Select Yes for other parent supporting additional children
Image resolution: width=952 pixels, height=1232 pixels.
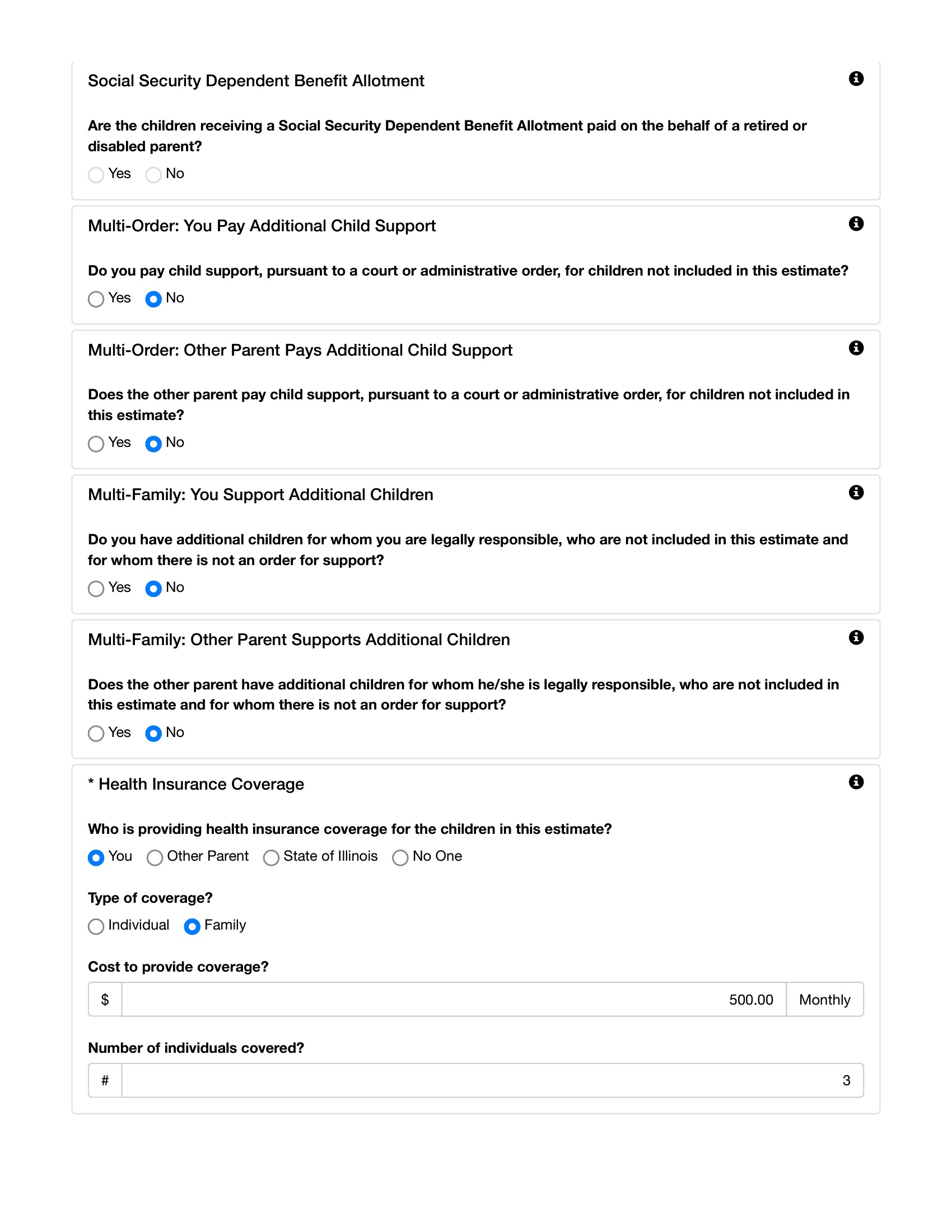click(96, 734)
